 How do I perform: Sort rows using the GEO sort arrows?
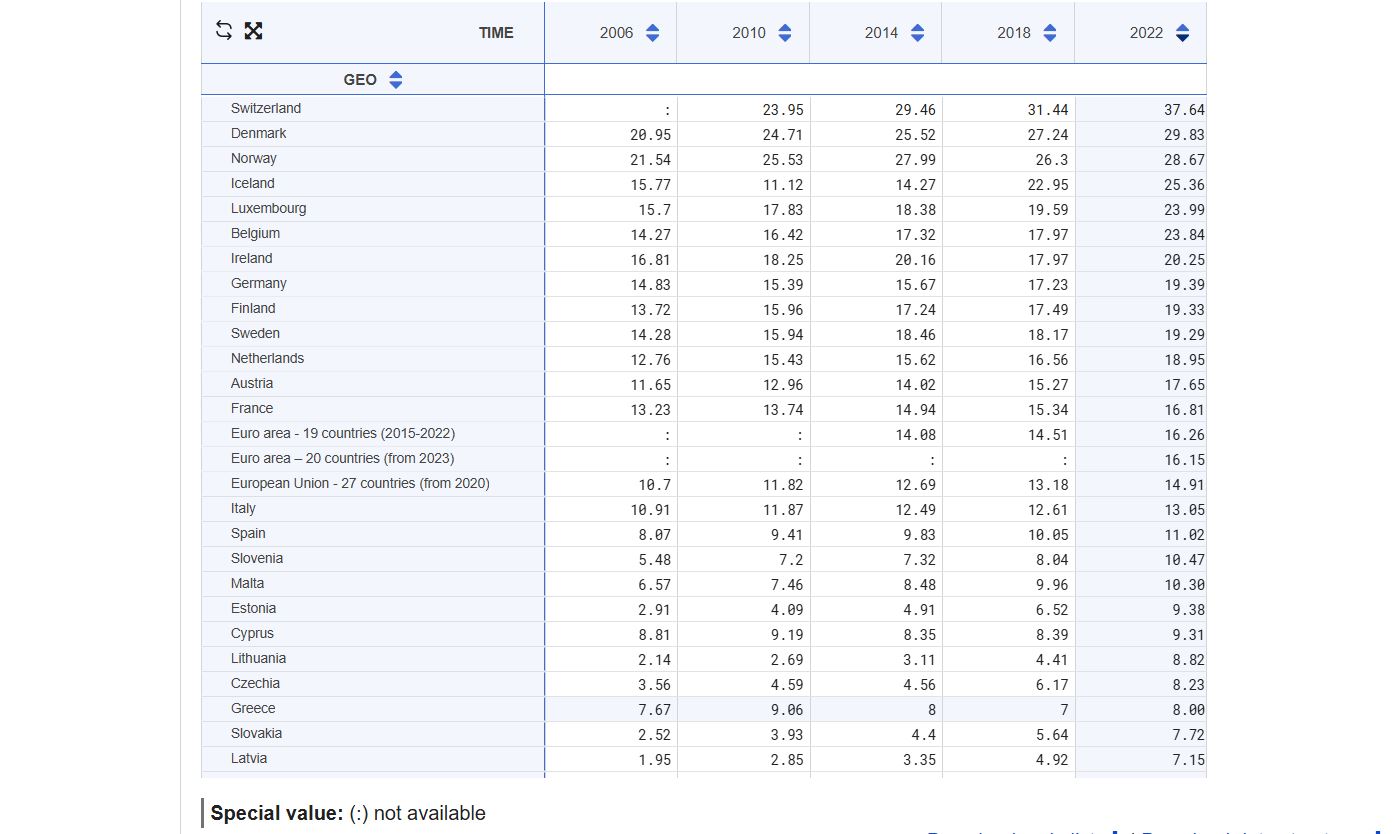coord(395,80)
